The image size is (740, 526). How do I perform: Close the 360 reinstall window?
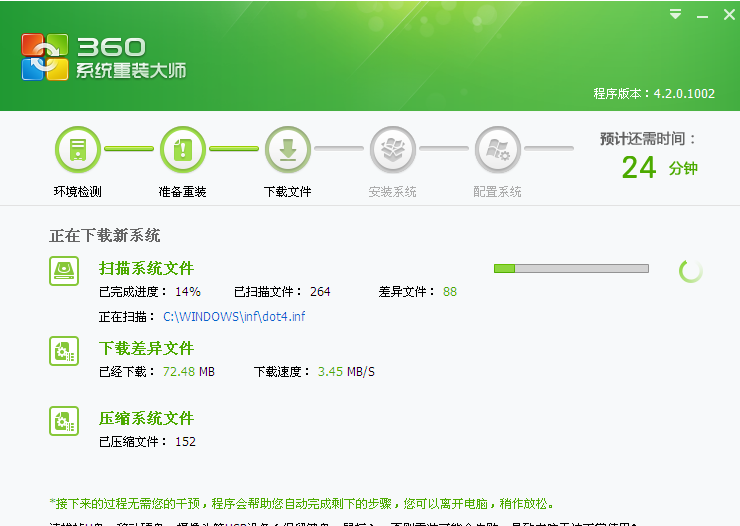729,15
